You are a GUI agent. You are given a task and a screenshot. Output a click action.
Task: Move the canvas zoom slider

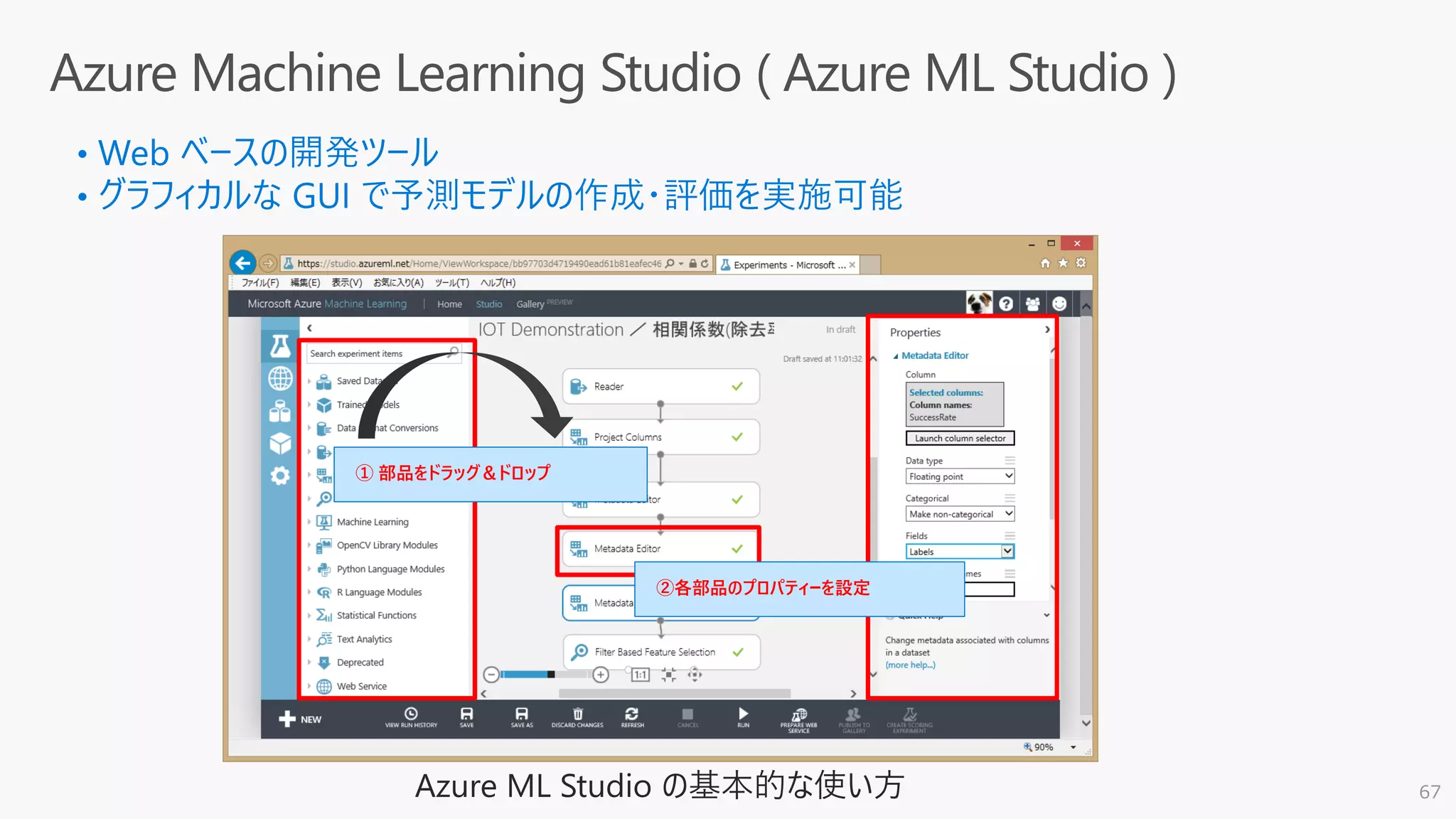point(551,675)
